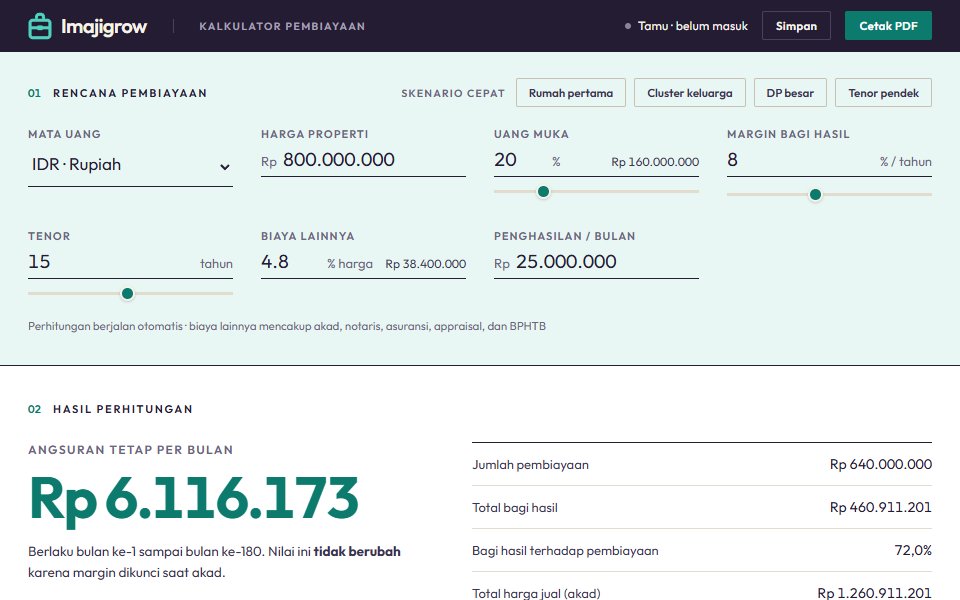Click the 'Tamu · belum masuk' status text
The width and height of the screenshot is (960, 600).
[x=692, y=26]
